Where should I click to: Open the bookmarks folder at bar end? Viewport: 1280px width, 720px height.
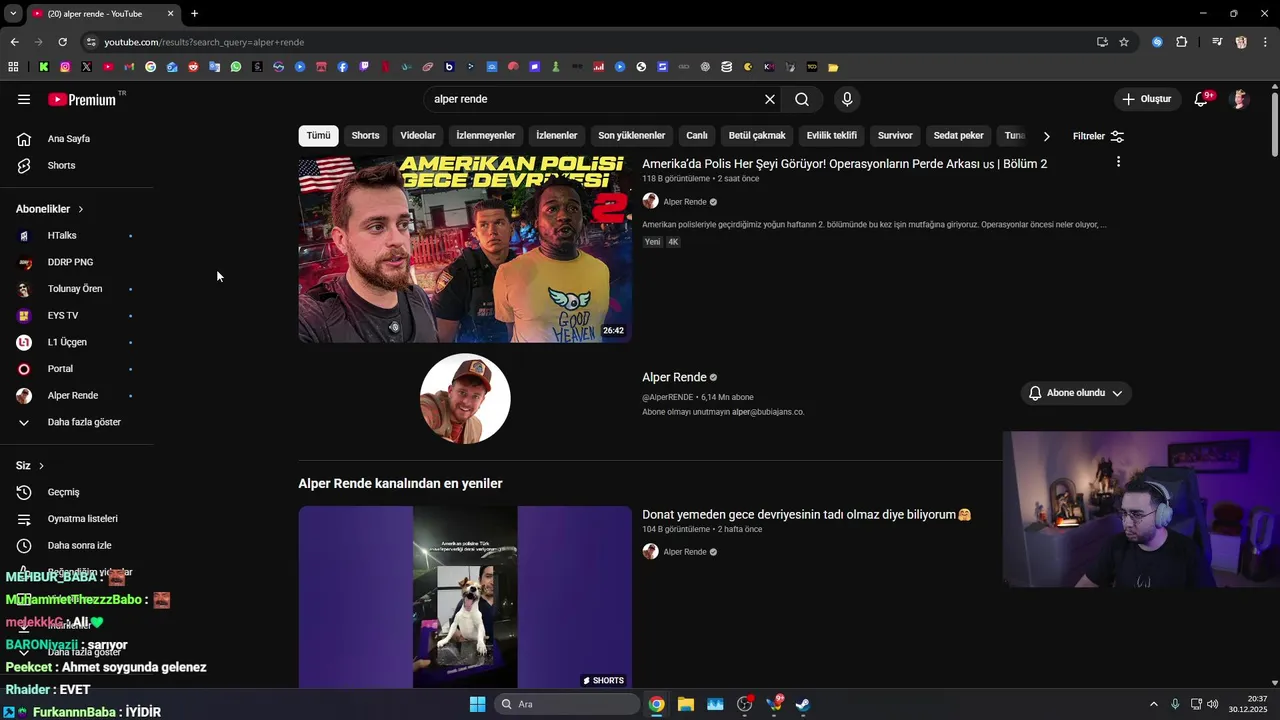pos(833,67)
